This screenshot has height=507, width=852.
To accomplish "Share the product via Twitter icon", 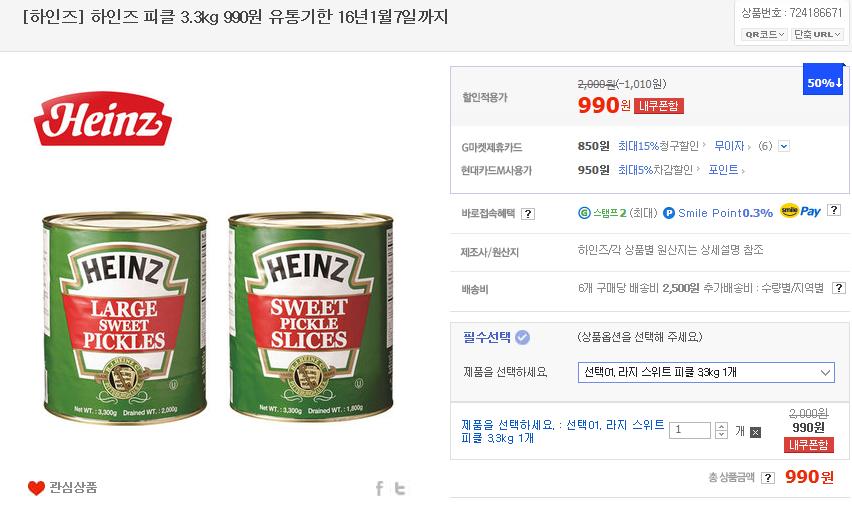I will click(x=399, y=488).
